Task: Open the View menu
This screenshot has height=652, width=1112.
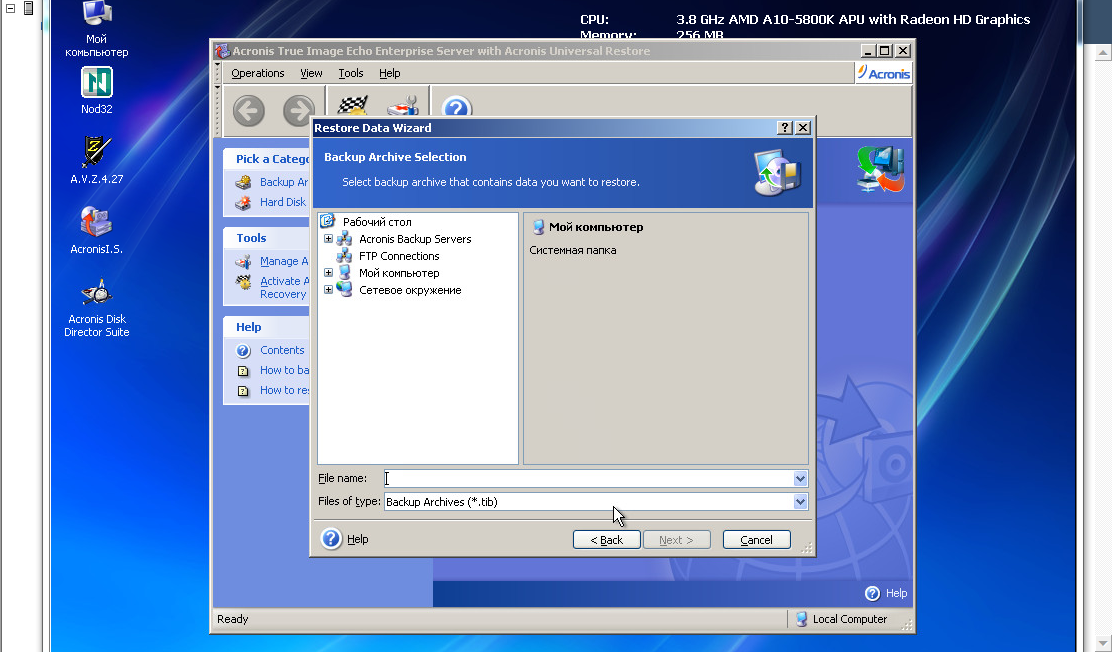Action: point(311,73)
